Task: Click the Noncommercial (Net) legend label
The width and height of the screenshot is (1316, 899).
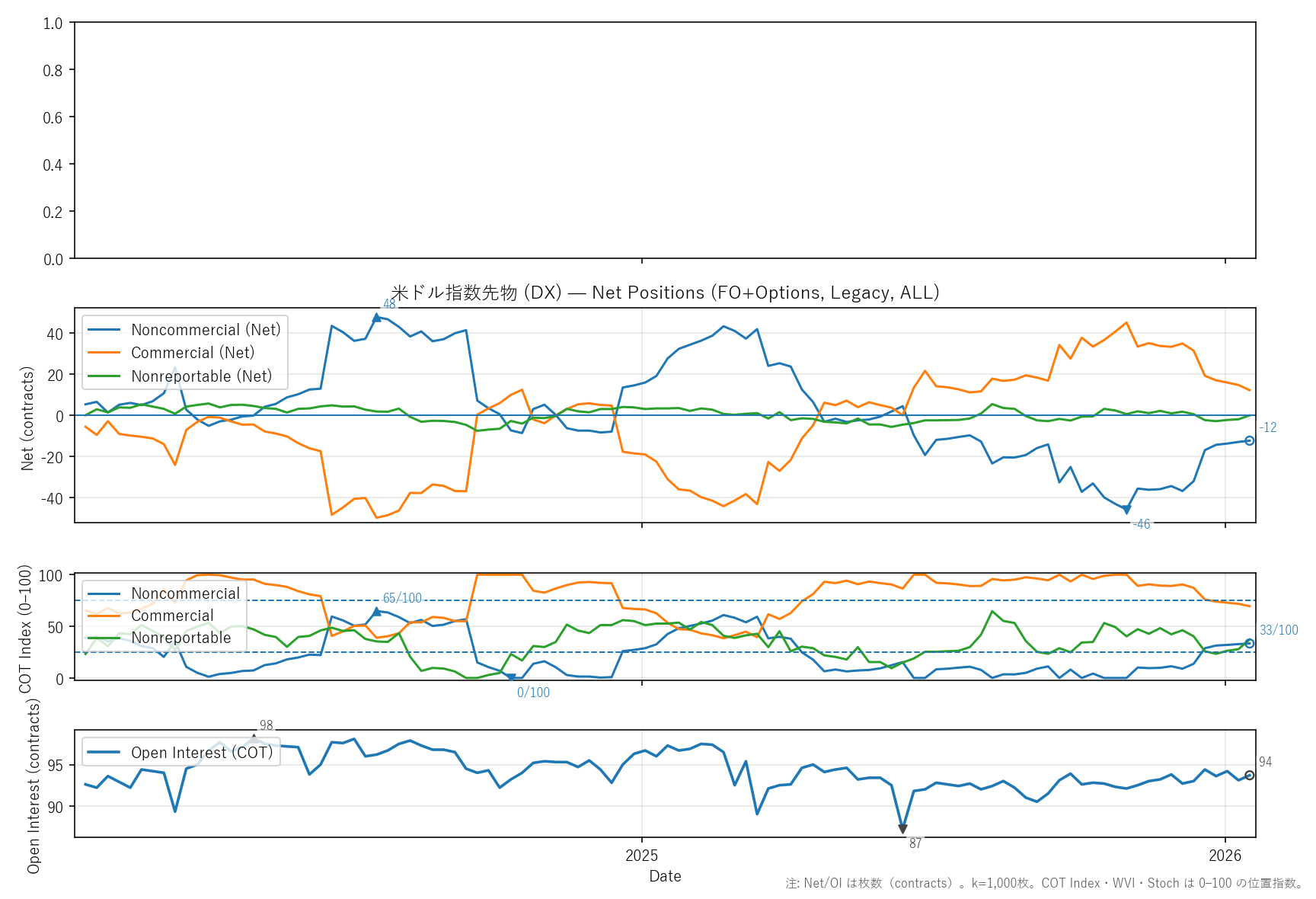Action: pyautogui.click(x=206, y=330)
